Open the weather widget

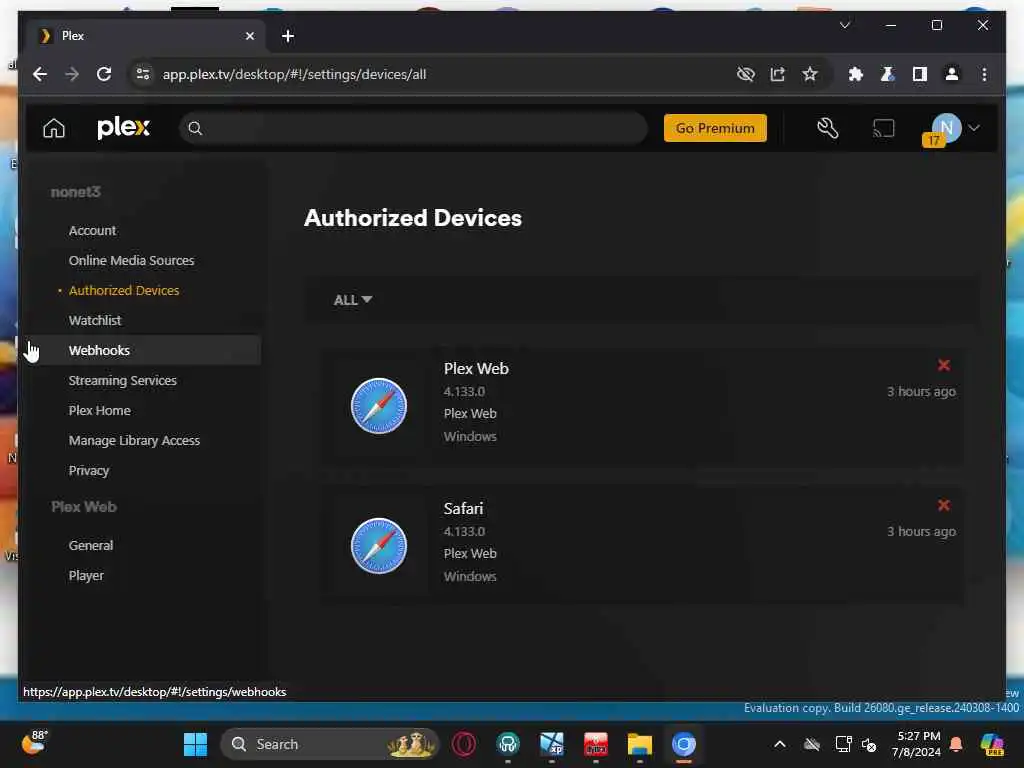(34, 743)
